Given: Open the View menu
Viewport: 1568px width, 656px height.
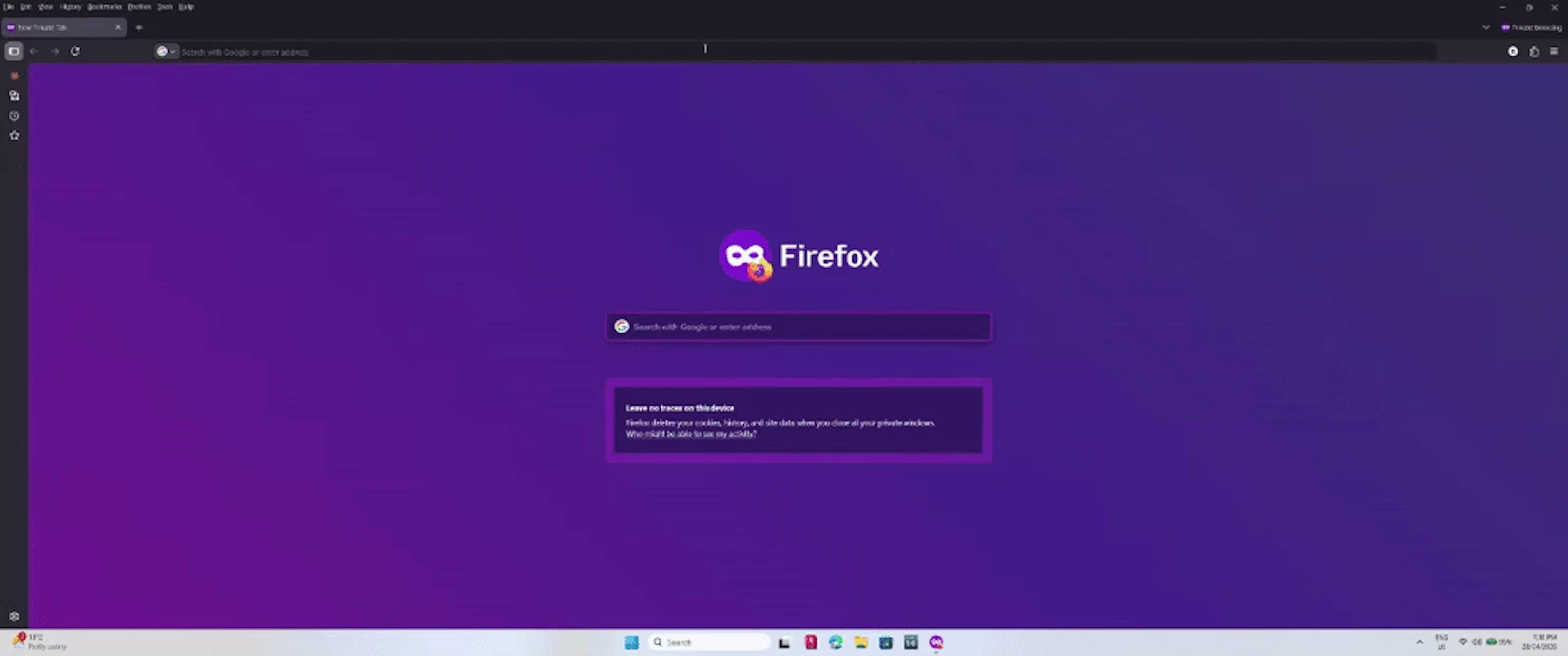Looking at the screenshot, I should tap(45, 6).
